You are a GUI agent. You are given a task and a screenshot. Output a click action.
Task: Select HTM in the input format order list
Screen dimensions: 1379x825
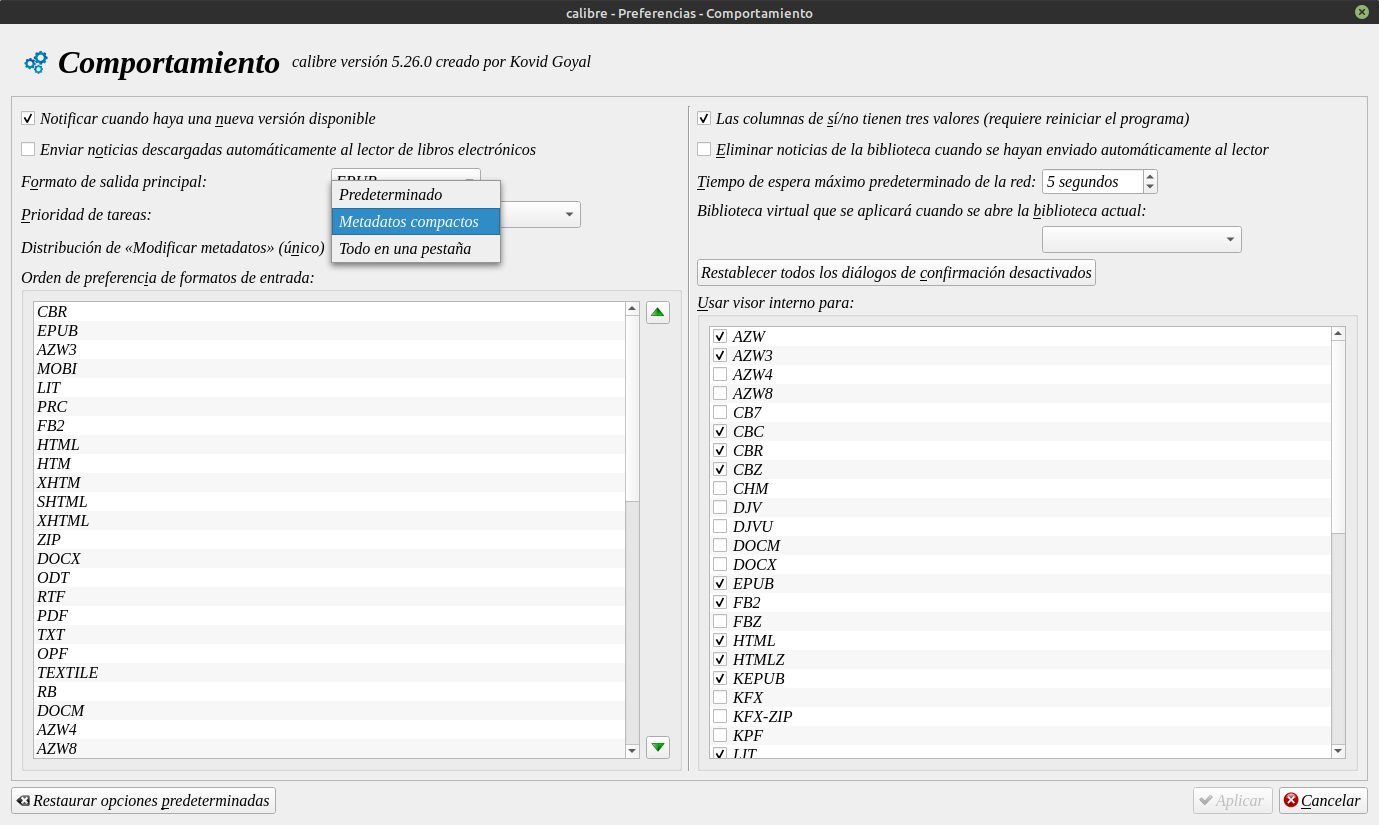tap(329, 464)
